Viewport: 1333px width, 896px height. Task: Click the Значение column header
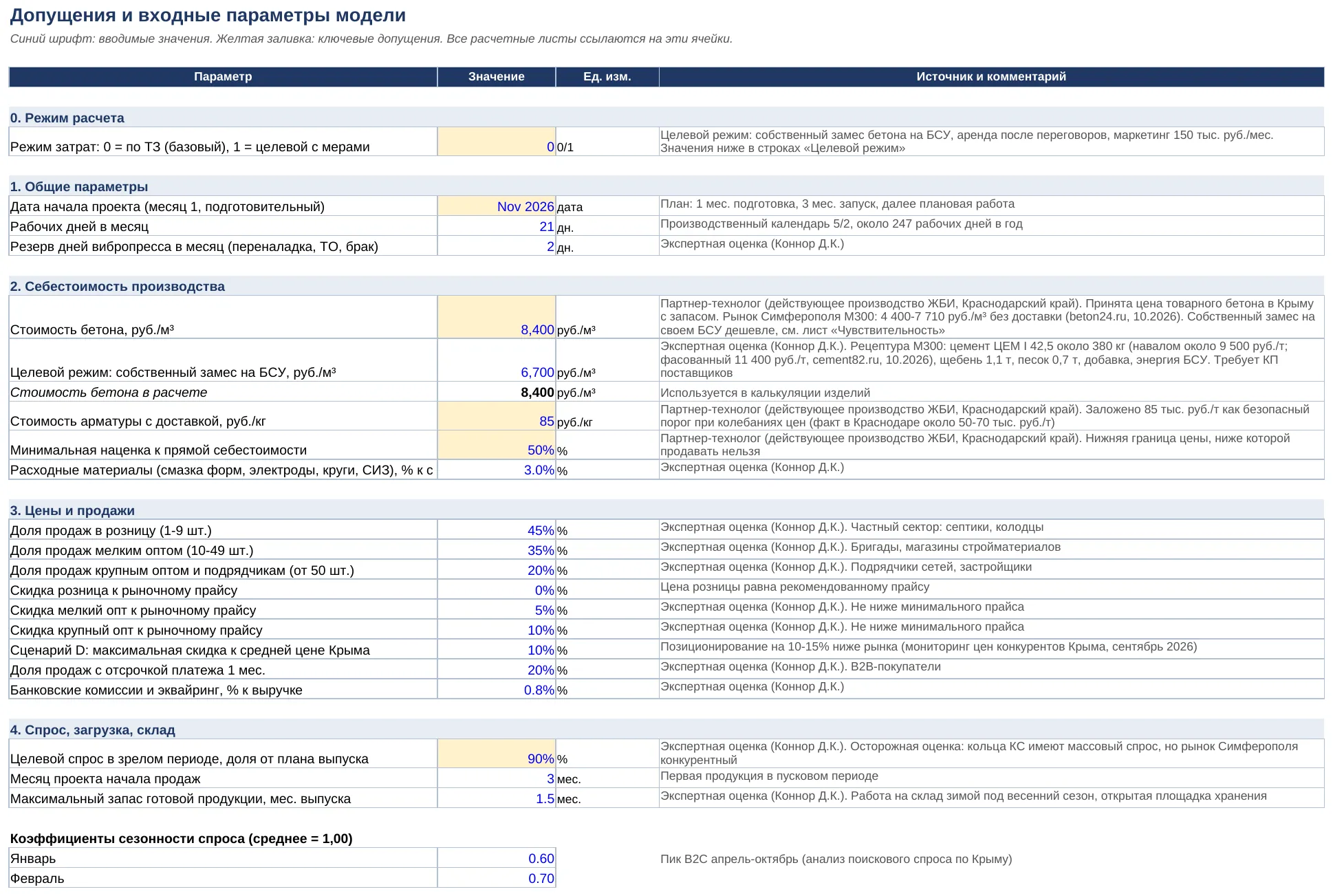[496, 76]
